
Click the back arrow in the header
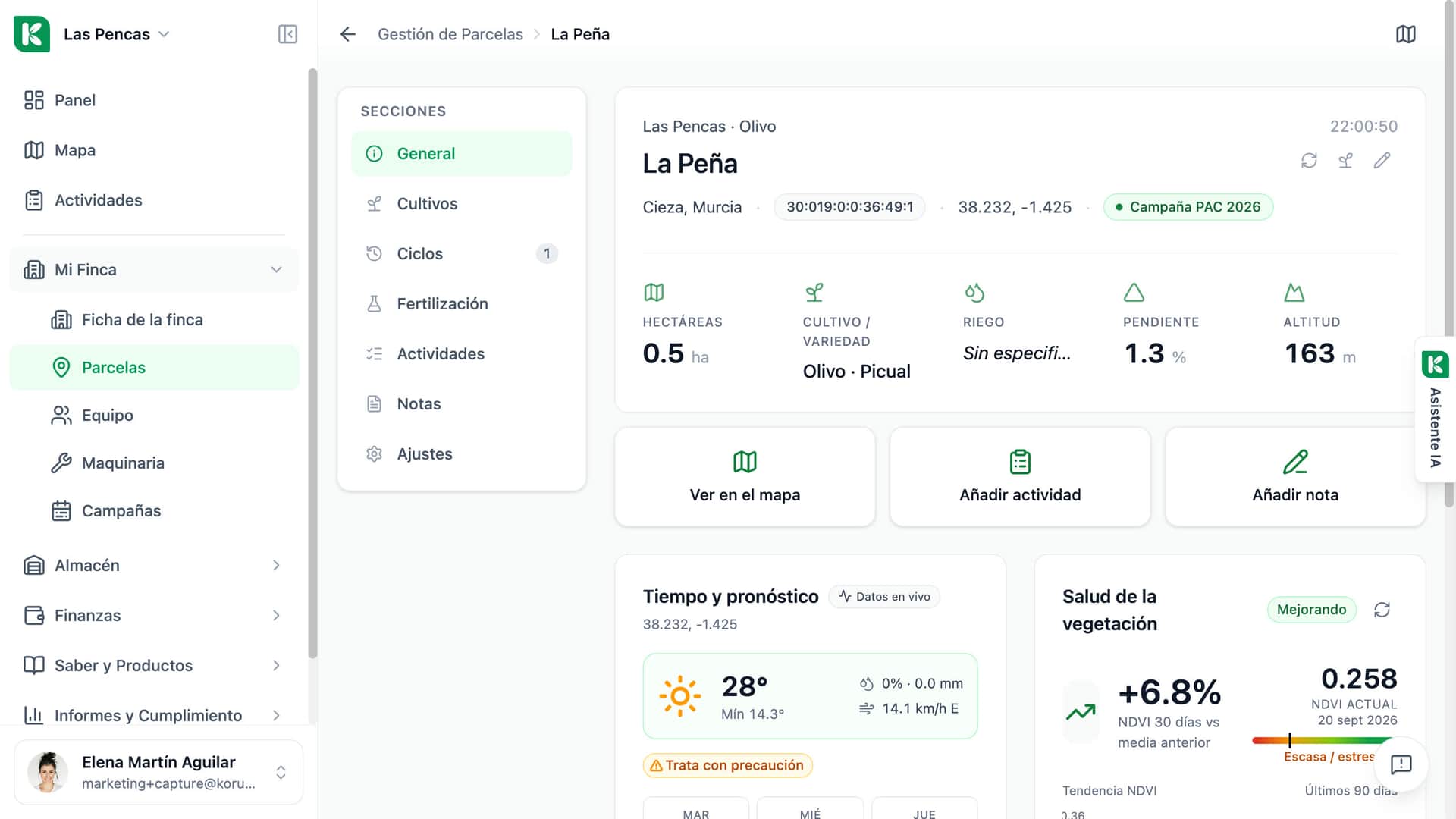[348, 34]
